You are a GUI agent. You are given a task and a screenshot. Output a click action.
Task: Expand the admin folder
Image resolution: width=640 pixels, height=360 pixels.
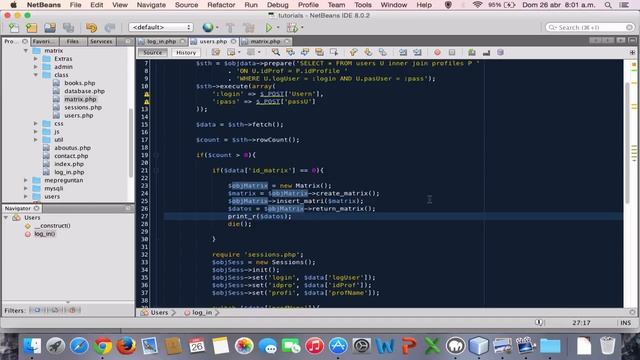point(36,67)
